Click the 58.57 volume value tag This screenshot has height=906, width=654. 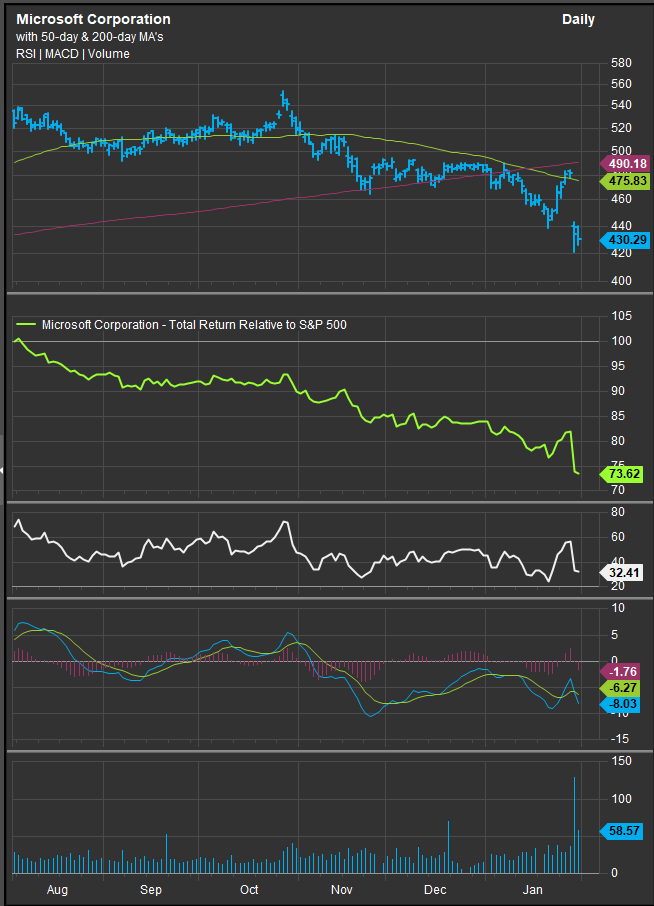625,830
